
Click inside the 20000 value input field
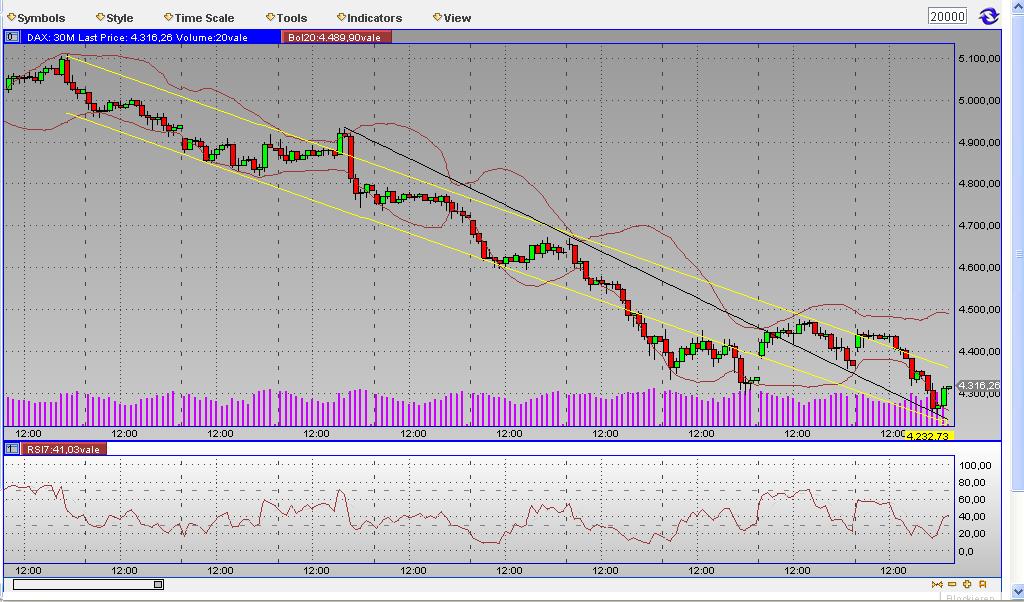pos(946,15)
